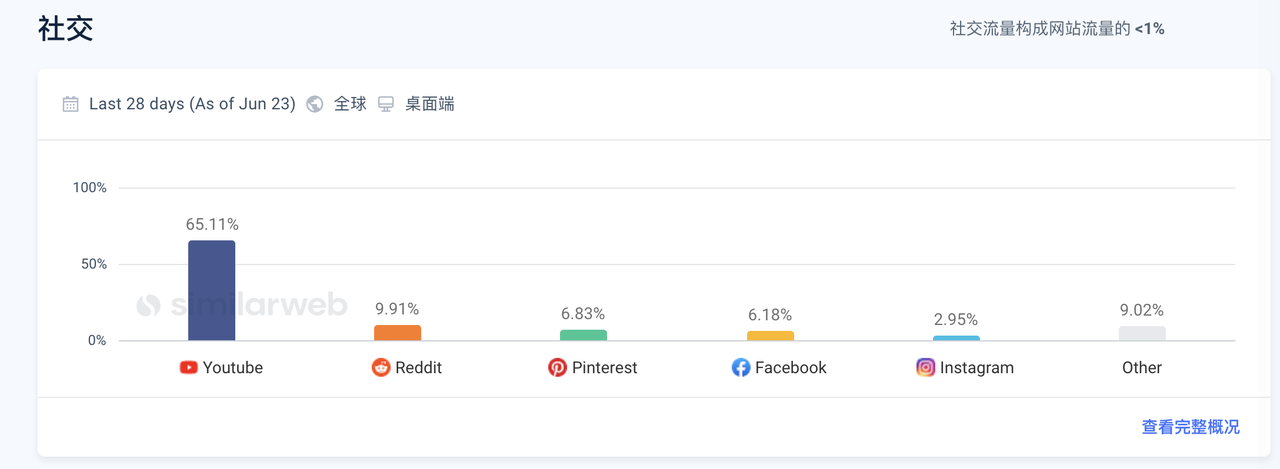Screen dimensions: 1280x469
Task: Select the dark blue Youtube bar
Action: [x=211, y=291]
